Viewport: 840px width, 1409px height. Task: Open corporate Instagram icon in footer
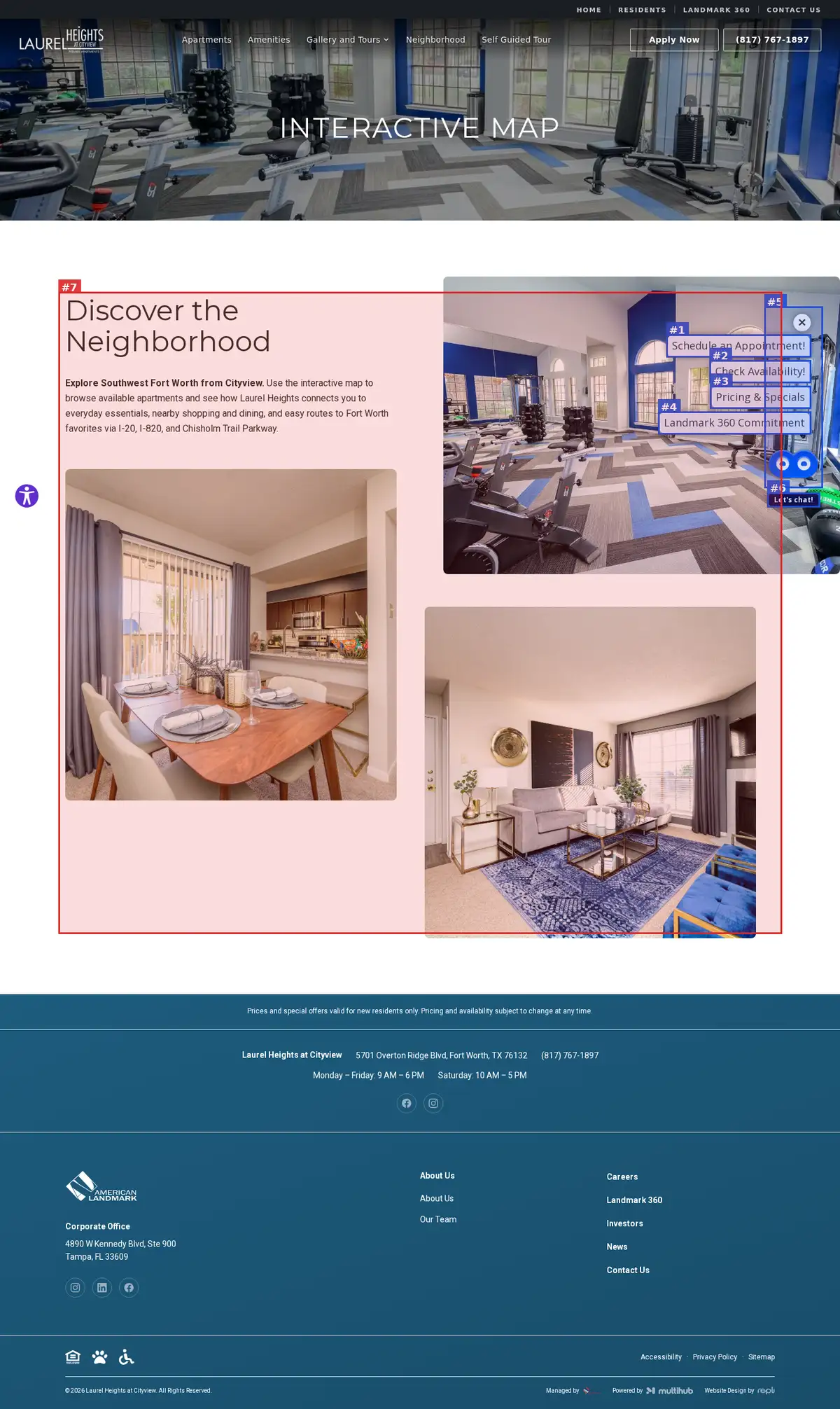75,1287
